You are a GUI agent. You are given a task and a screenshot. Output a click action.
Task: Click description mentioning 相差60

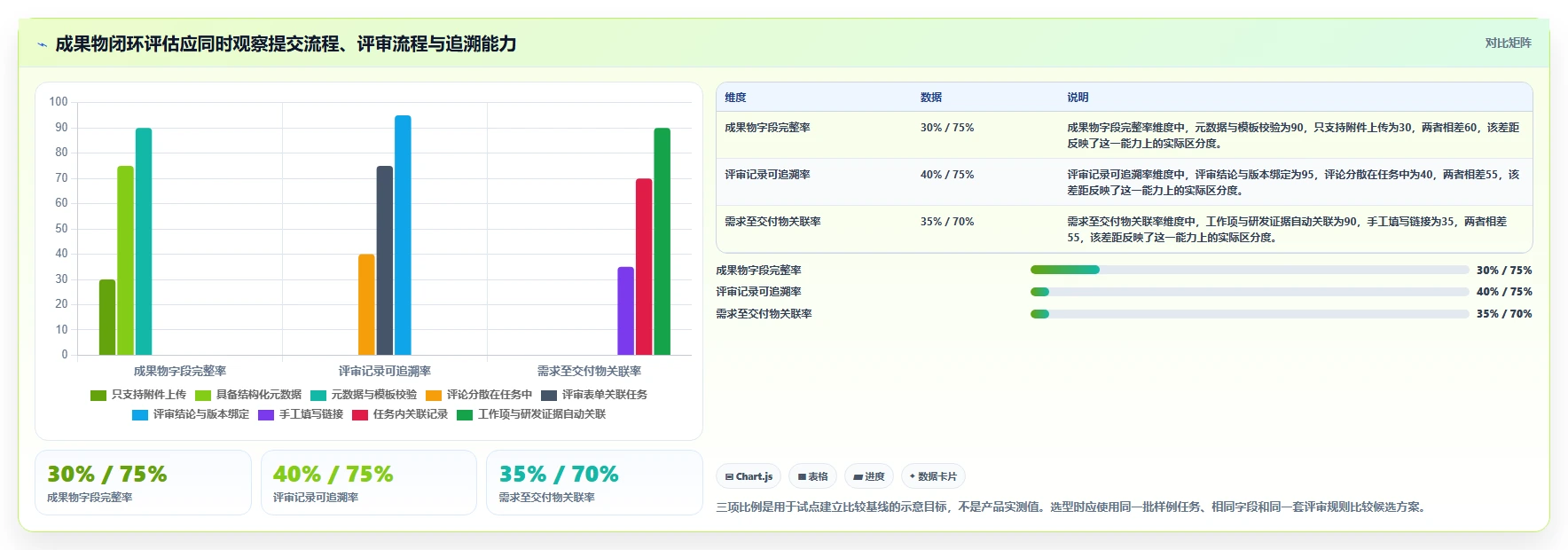(1293, 136)
